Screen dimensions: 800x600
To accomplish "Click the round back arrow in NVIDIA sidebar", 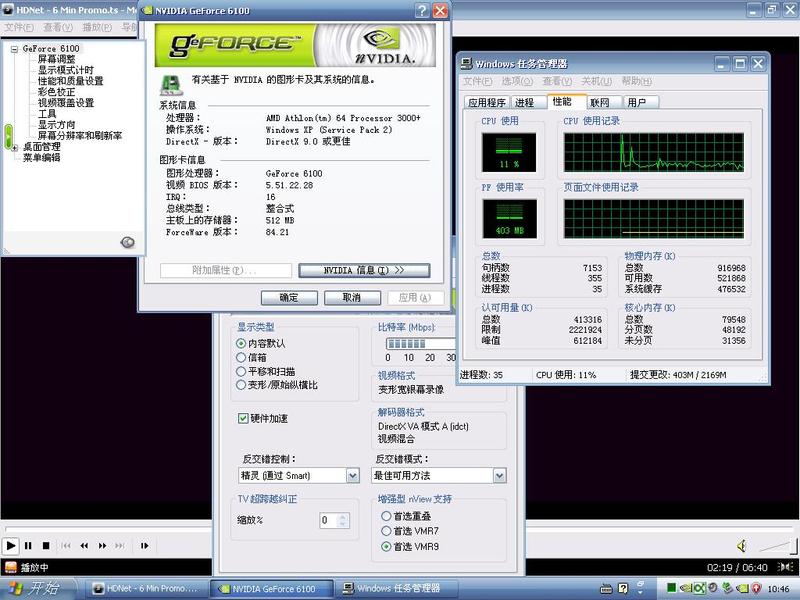I will click(x=127, y=242).
